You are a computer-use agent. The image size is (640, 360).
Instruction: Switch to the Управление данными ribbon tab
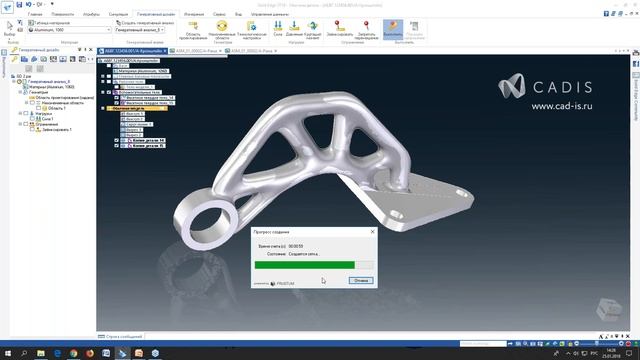(270, 14)
